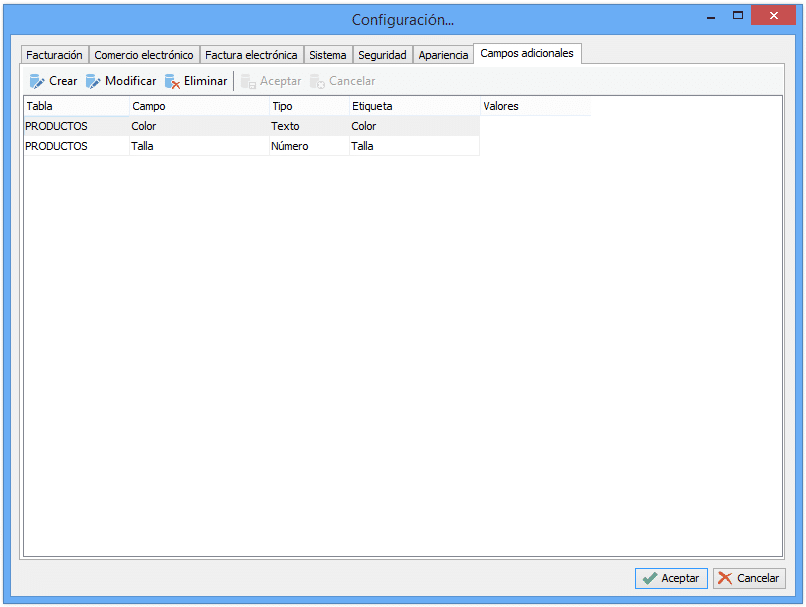Screen dimensions: 806x607
Task: Click the Crear toolbar icon
Action: tap(36, 81)
